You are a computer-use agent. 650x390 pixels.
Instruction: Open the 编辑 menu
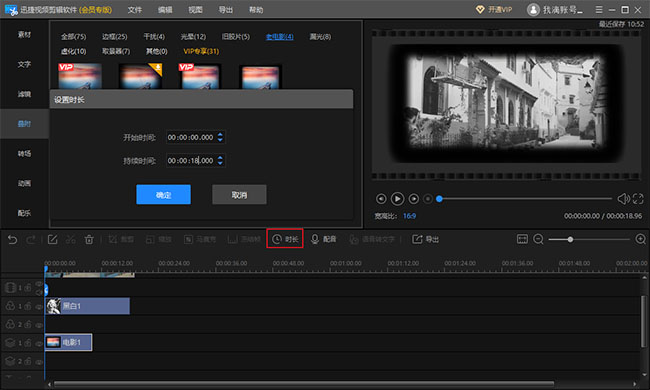165,10
